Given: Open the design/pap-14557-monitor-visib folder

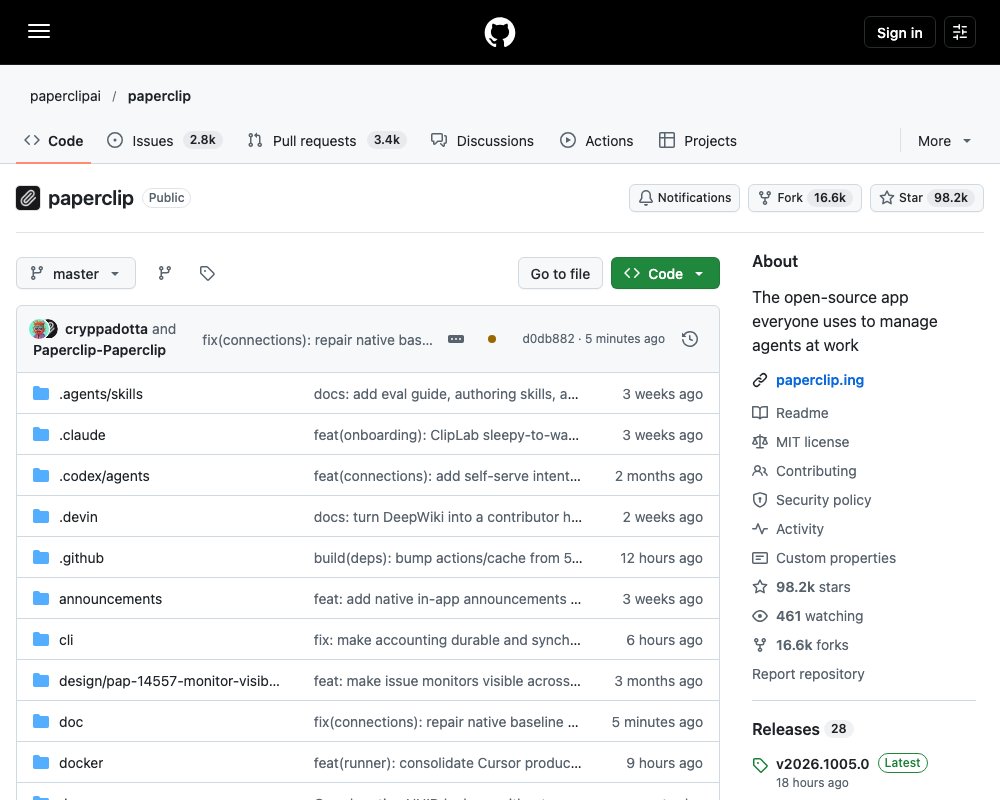Looking at the screenshot, I should [x=169, y=681].
